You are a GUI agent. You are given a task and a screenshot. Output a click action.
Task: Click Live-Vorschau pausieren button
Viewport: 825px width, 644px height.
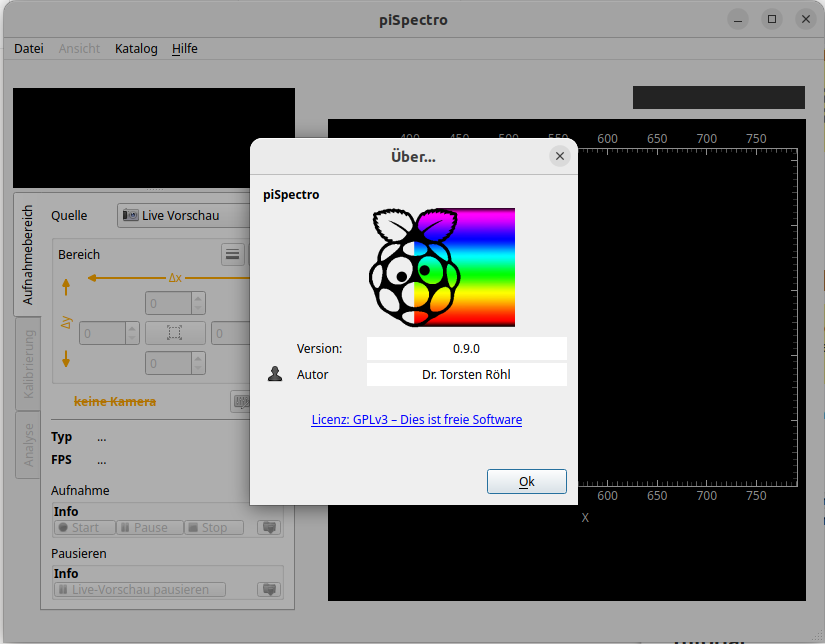click(140, 590)
